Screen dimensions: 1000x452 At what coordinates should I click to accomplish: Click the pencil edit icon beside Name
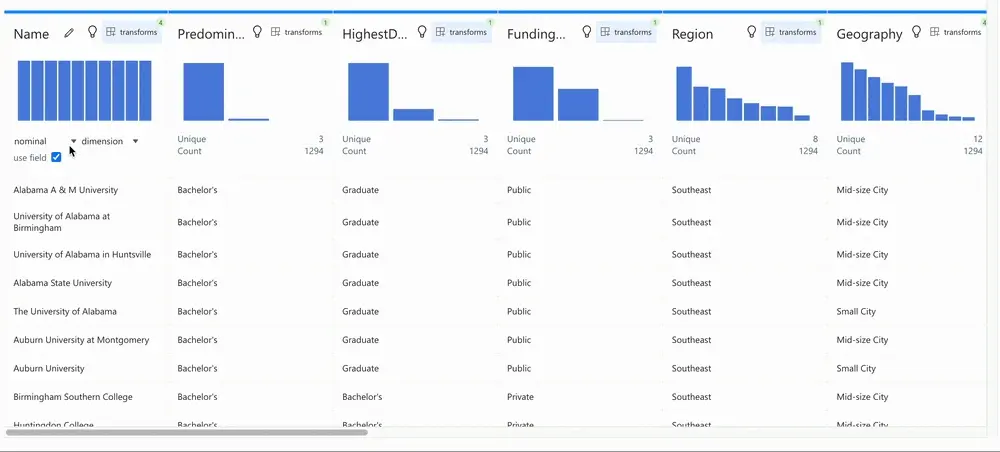[69, 33]
